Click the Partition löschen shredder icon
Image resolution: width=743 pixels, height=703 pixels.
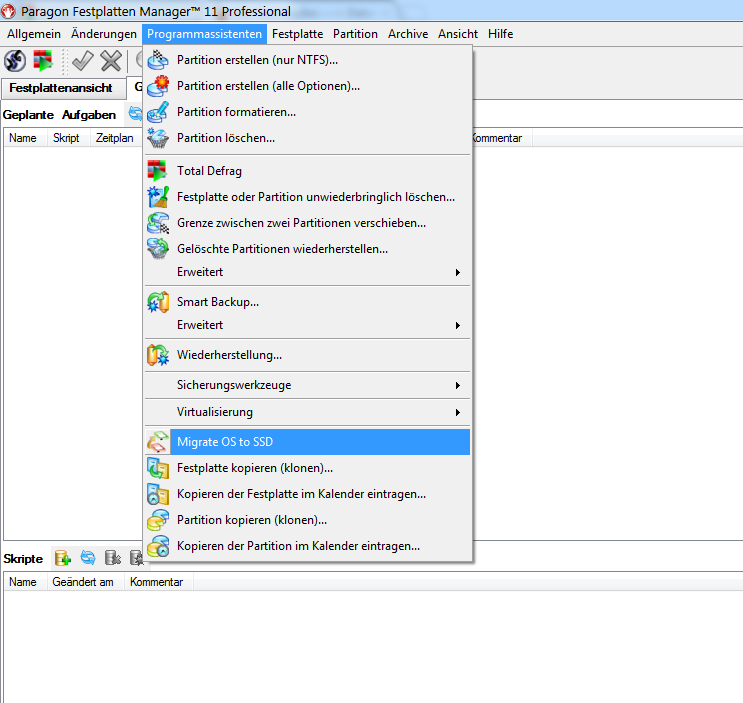[158, 138]
